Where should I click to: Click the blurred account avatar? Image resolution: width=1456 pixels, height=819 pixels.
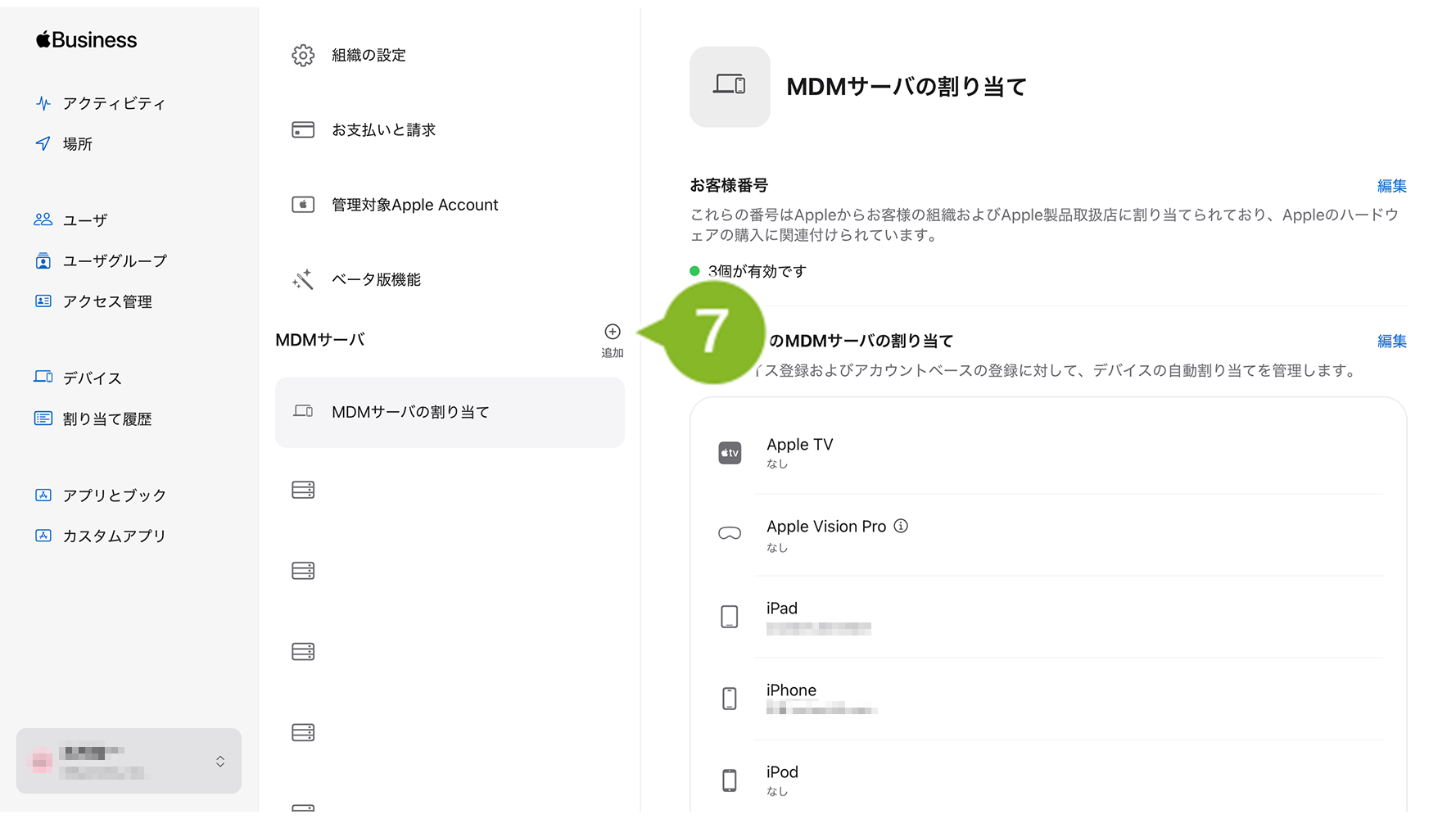point(41,762)
